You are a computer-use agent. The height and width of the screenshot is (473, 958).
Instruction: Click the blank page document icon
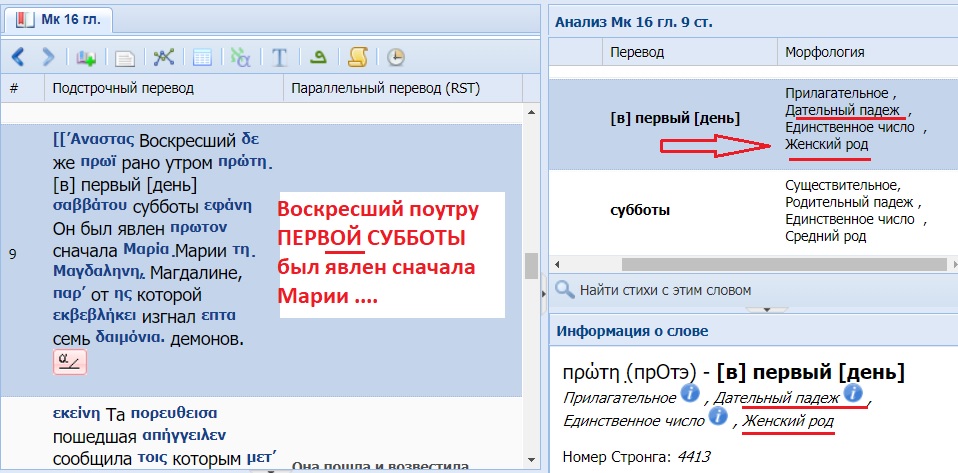click(x=126, y=57)
